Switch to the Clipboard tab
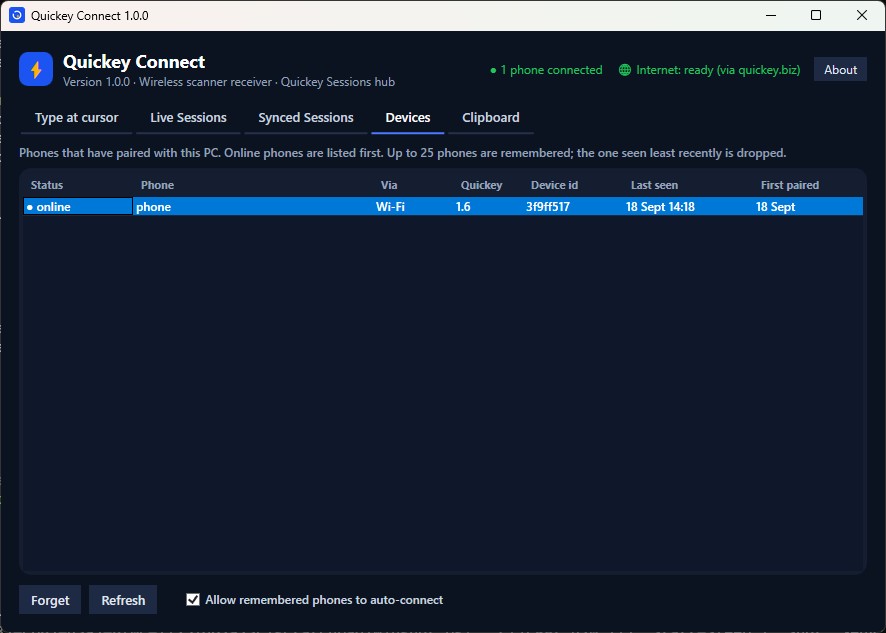The image size is (886, 633). (x=490, y=118)
